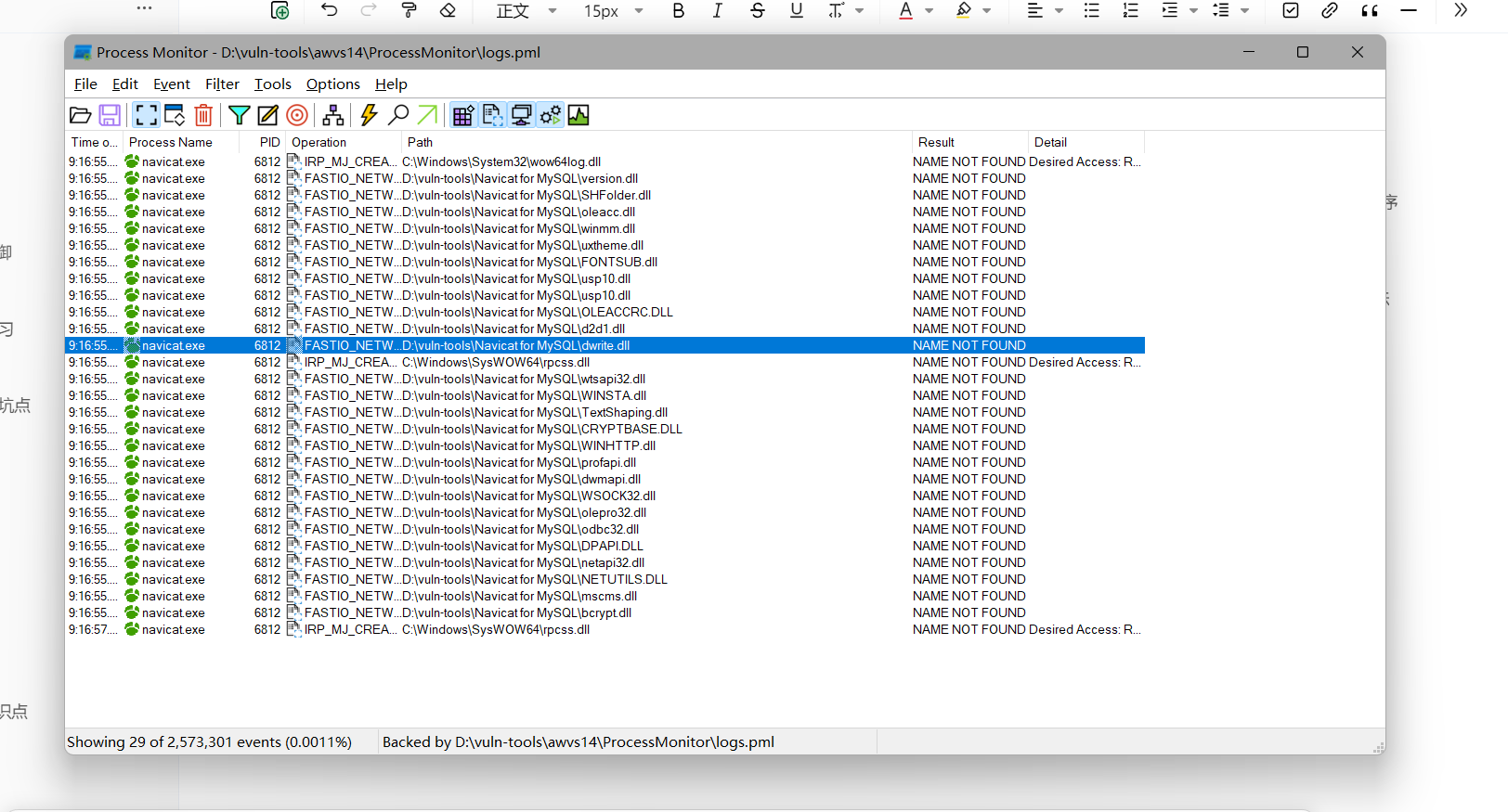Expand the highlight color dropdown arrow
This screenshot has height=812, width=1508.
pos(986,10)
